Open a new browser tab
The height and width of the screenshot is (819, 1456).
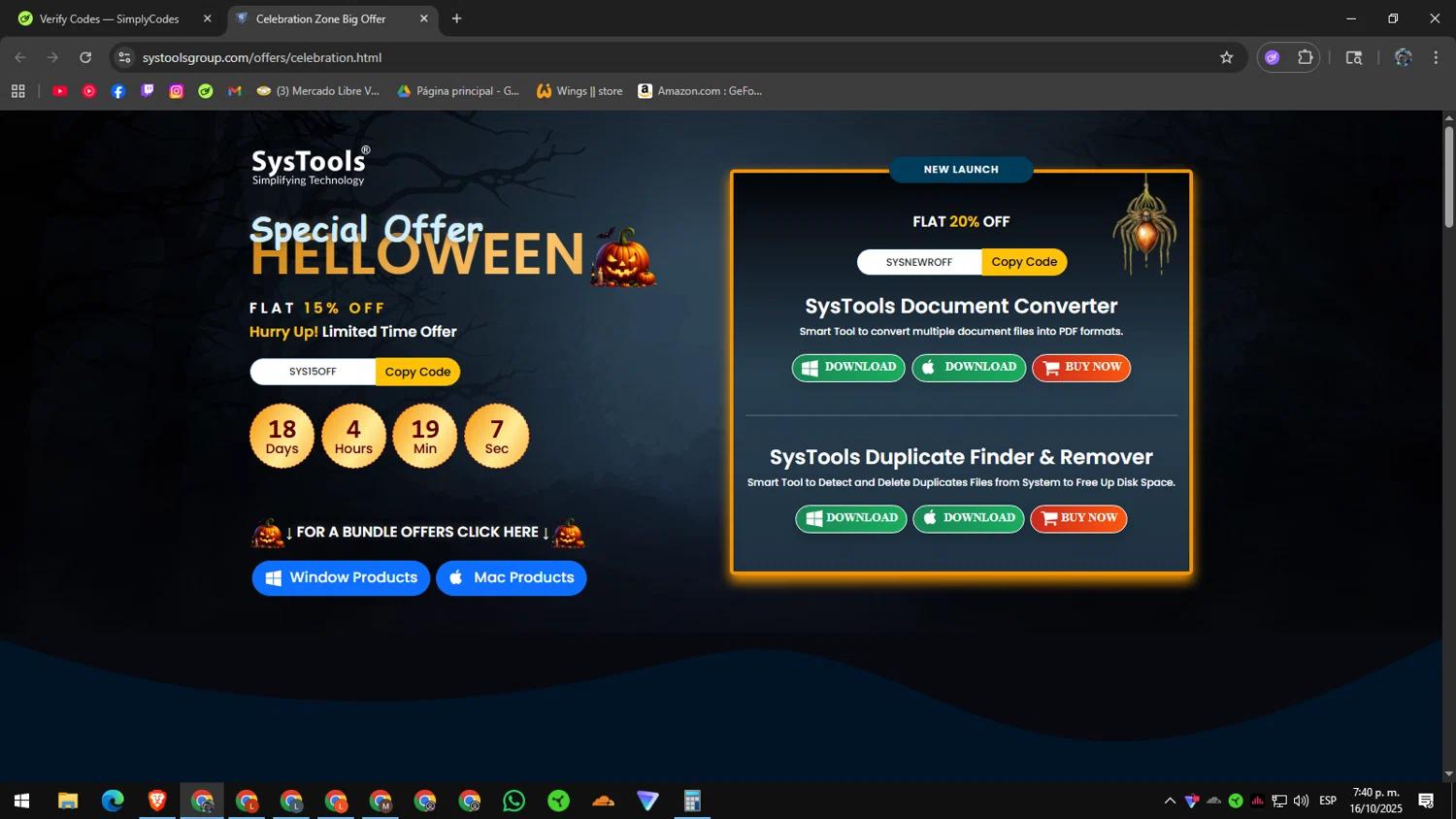click(456, 18)
